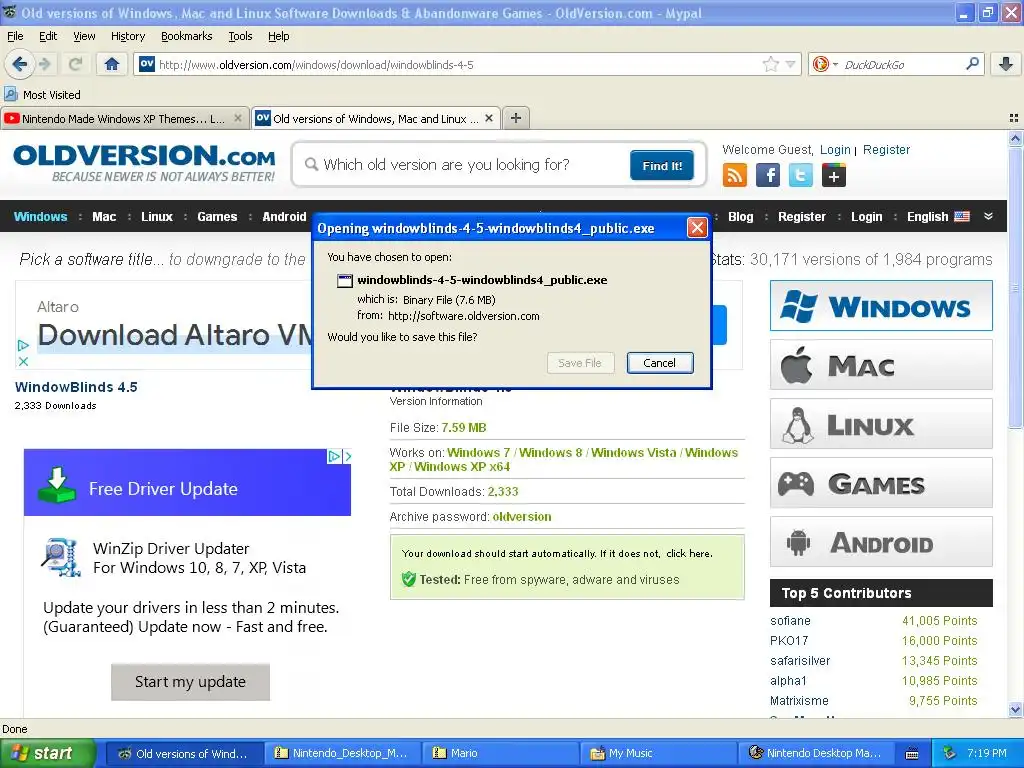This screenshot has height=768, width=1024.
Task: Close the AdChoices X on Altaro ad
Action: tap(24, 361)
